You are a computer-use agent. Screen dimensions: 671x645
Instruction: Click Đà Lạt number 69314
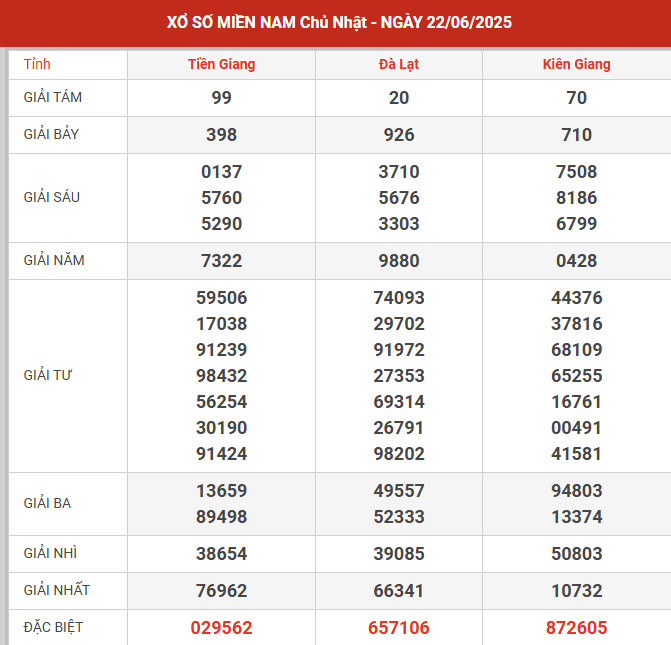pos(399,402)
